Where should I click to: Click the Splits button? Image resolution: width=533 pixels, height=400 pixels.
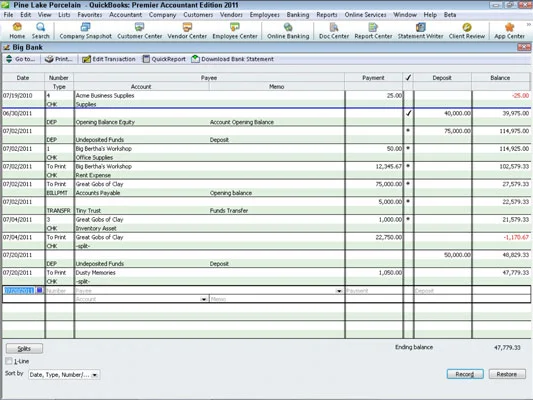coord(24,348)
